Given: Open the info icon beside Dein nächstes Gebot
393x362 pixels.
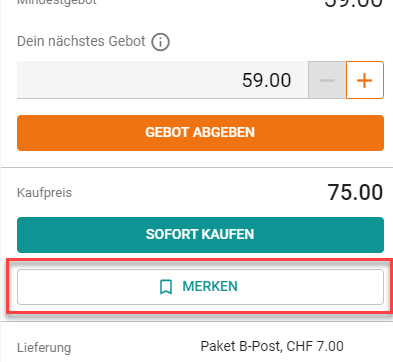Looking at the screenshot, I should coord(161,42).
